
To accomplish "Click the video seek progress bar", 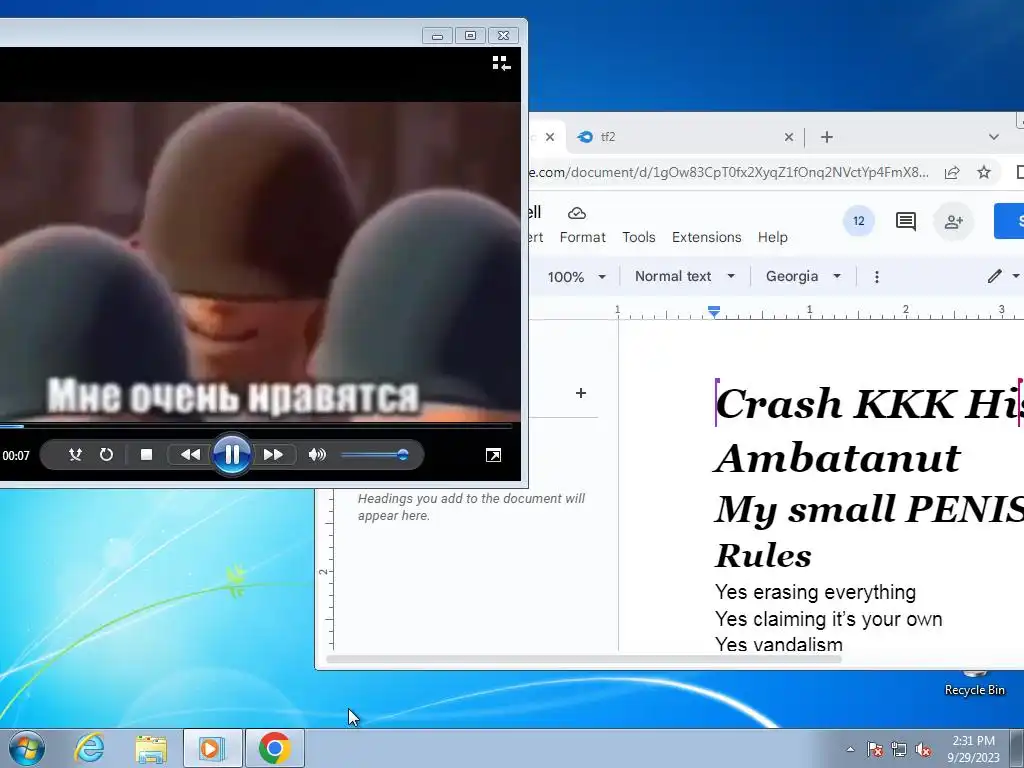I will tap(256, 426).
